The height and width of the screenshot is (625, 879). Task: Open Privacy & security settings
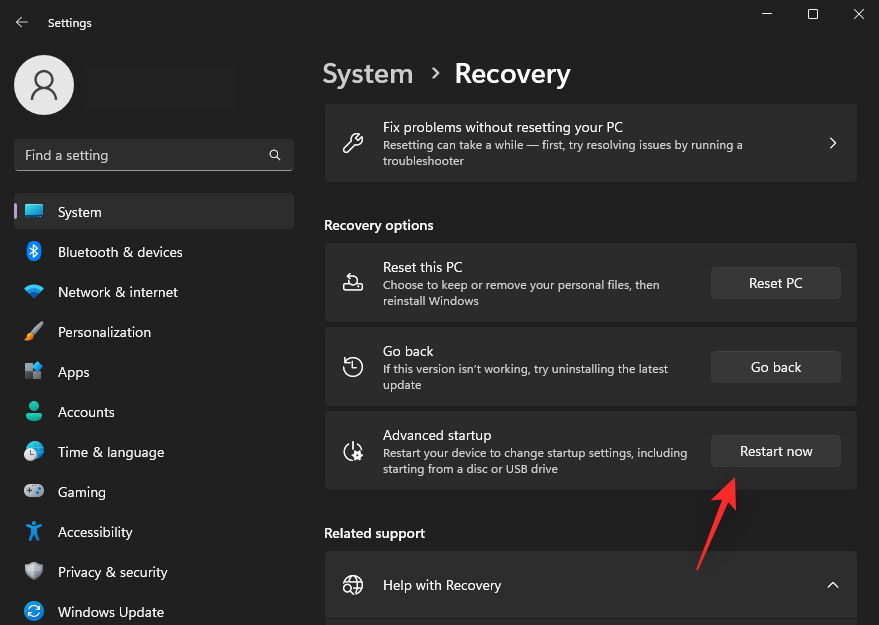click(112, 572)
